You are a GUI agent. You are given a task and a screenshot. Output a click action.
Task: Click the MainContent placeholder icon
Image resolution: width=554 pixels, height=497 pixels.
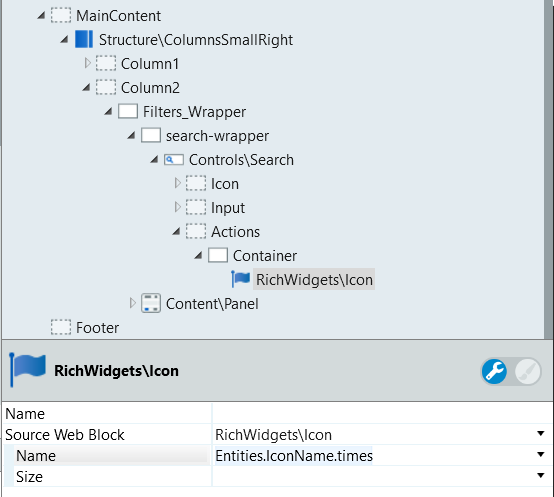pos(61,16)
